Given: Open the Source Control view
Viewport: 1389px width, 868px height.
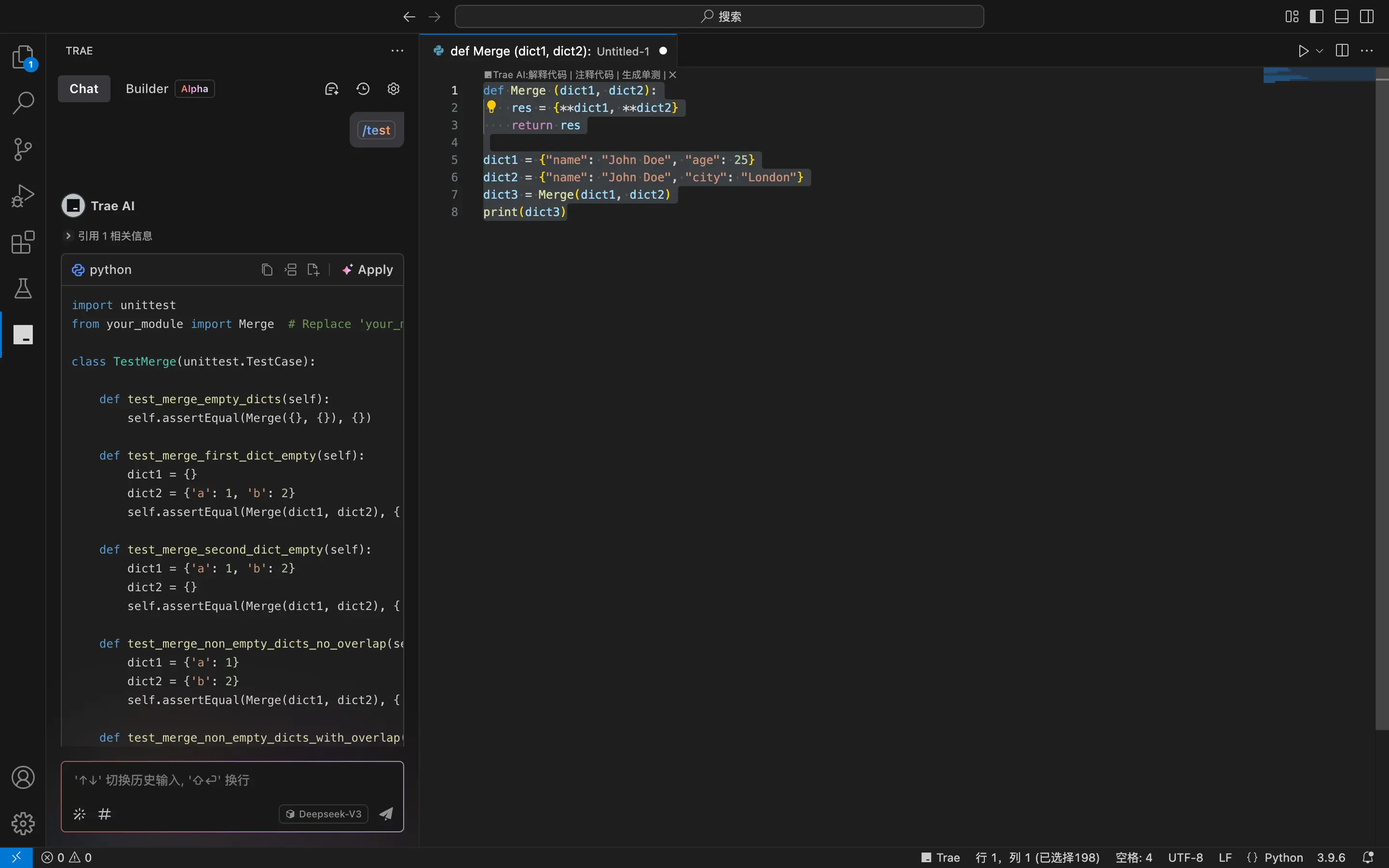Looking at the screenshot, I should (23, 149).
